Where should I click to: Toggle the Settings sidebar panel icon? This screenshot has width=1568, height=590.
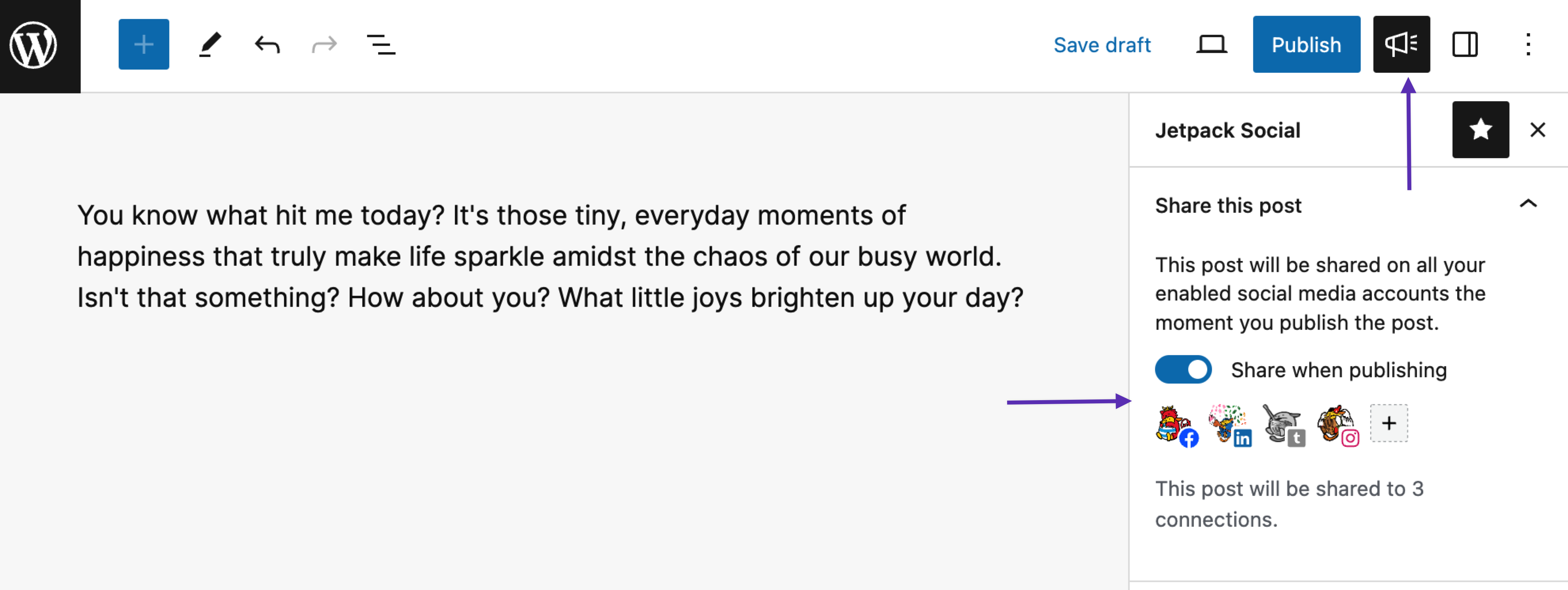point(1464,44)
